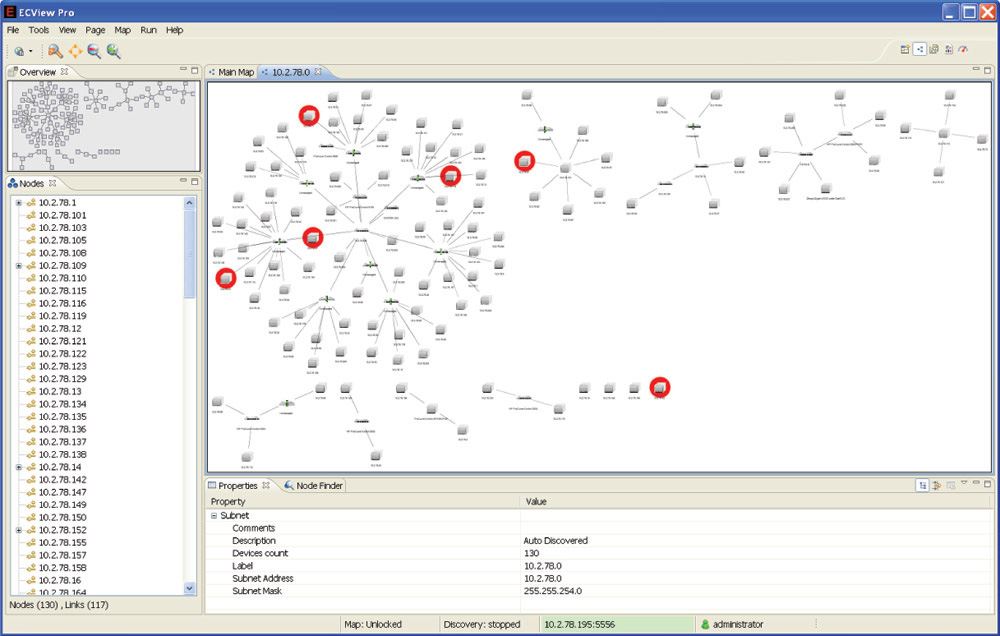This screenshot has height=636, width=1000.
Task: Open the Tools menu
Action: pos(38,30)
